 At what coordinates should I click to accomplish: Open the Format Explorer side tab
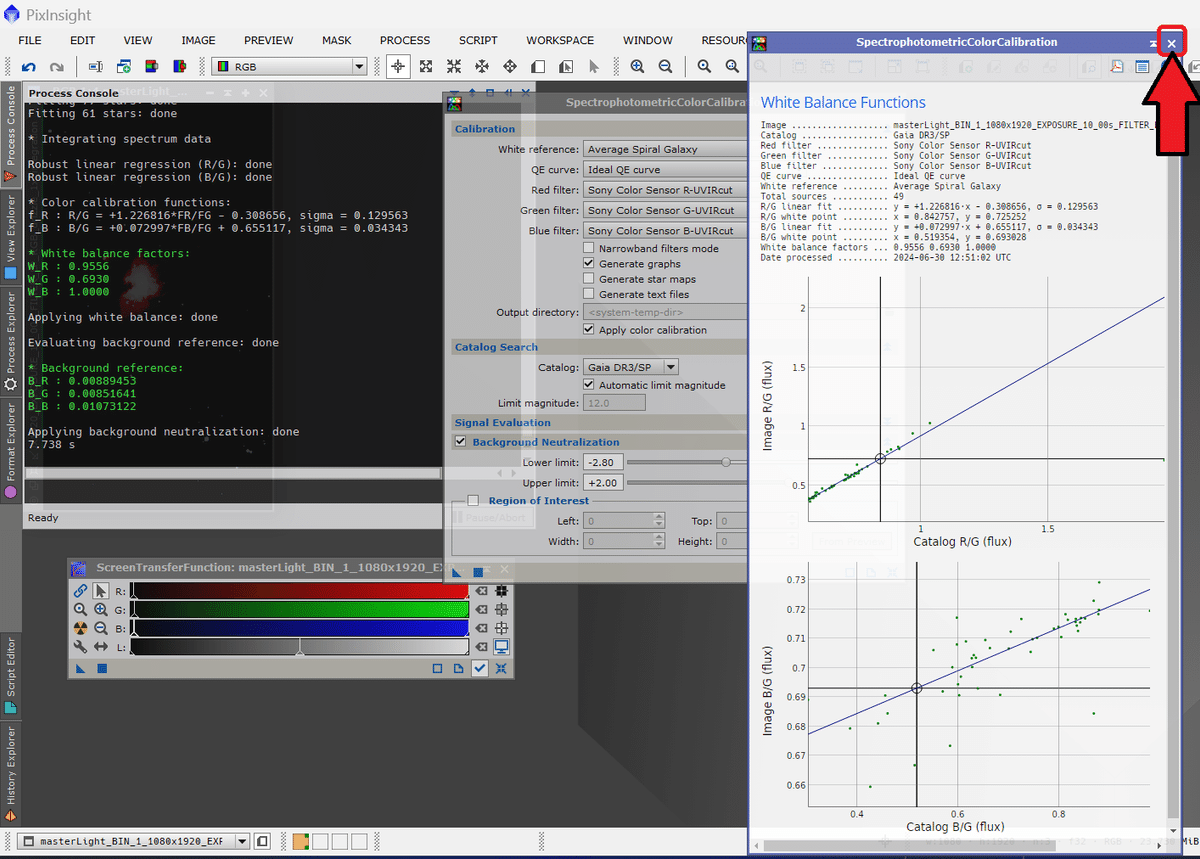point(11,450)
